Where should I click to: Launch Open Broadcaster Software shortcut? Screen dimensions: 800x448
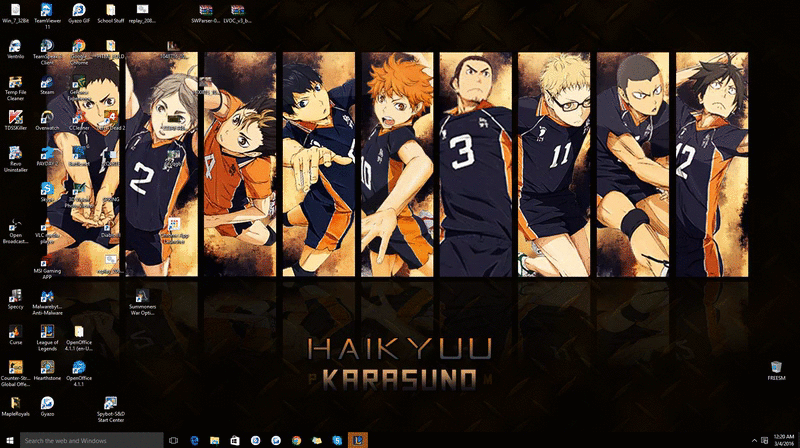(x=15, y=231)
